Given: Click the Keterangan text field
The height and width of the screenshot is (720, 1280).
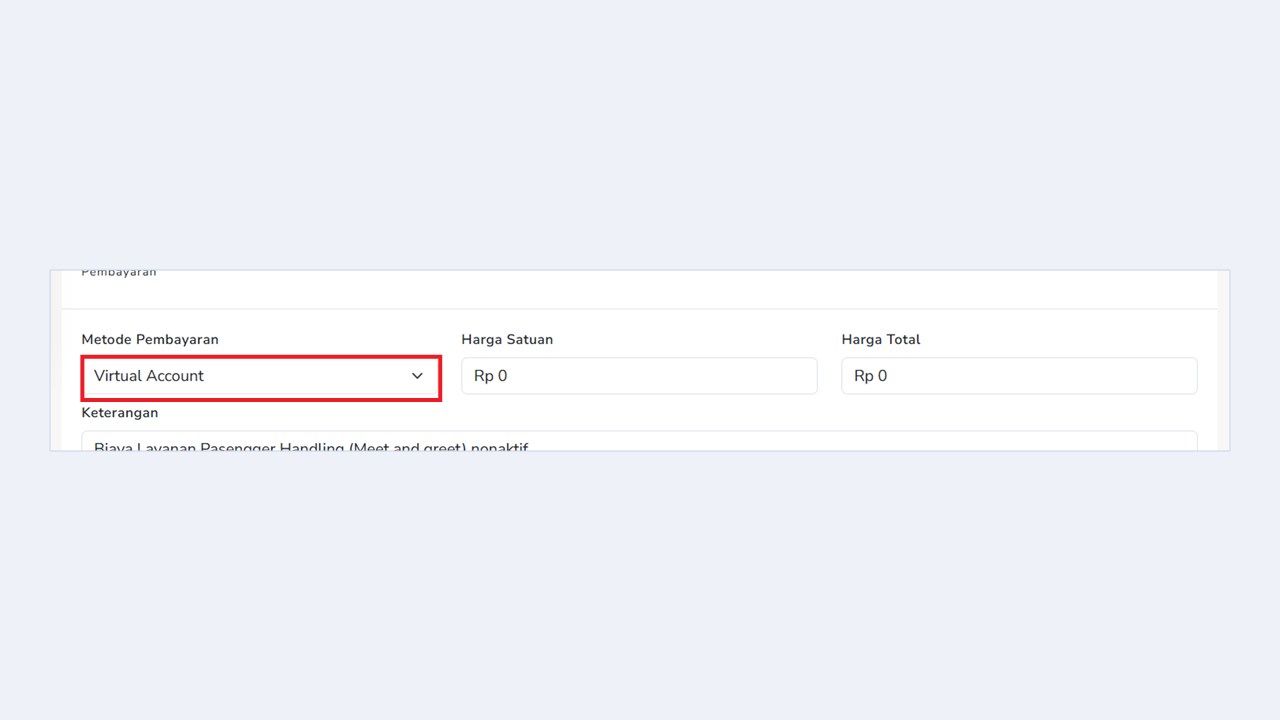Looking at the screenshot, I should (639, 441).
